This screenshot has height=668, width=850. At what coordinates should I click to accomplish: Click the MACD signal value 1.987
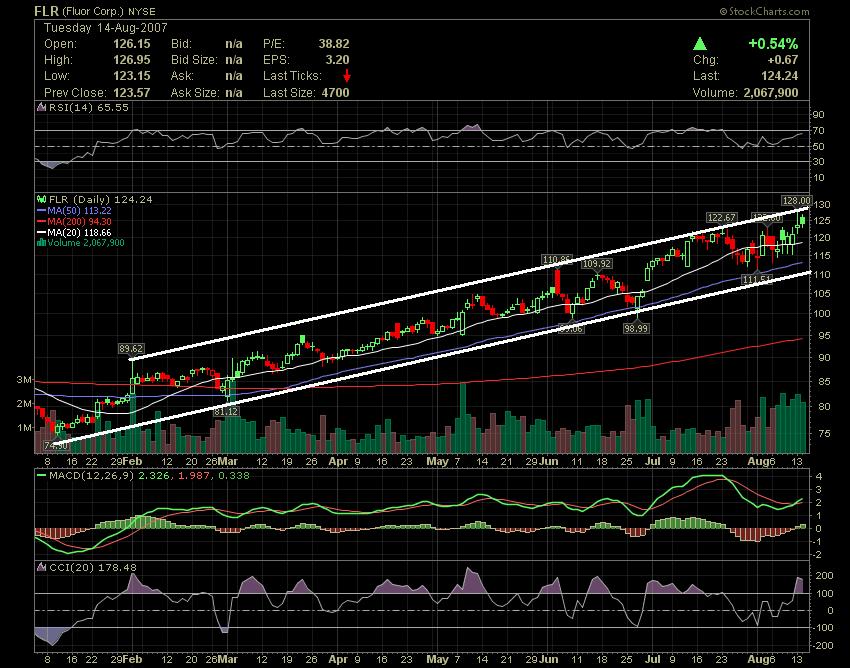[194, 476]
